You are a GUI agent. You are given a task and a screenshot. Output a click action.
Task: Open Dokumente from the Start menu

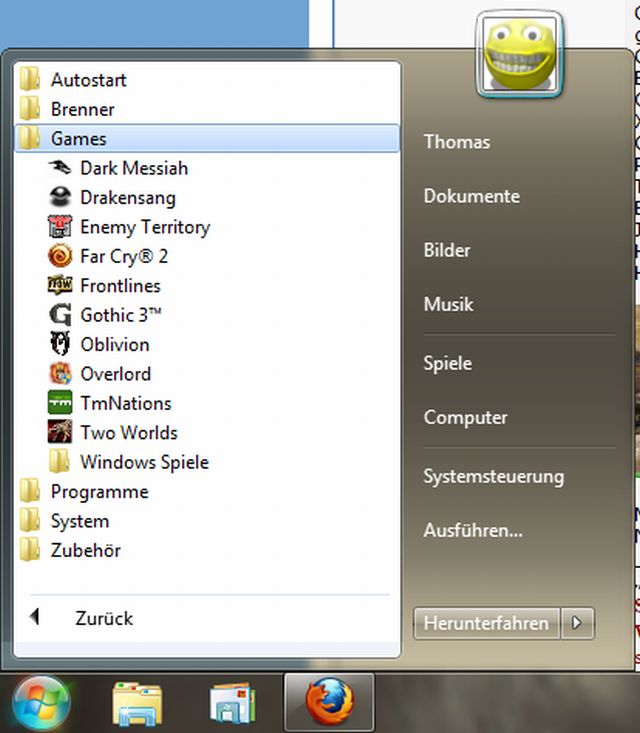tap(471, 196)
